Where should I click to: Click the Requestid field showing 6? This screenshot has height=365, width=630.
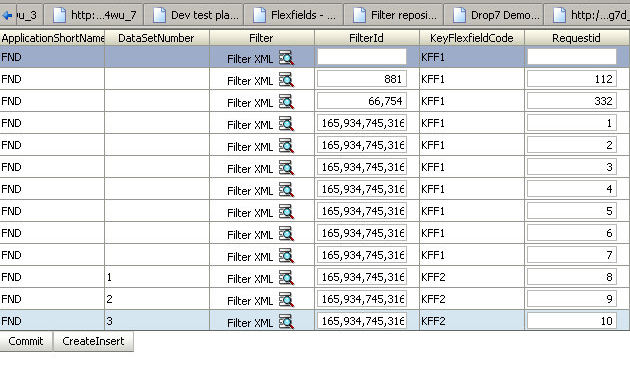tap(572, 233)
